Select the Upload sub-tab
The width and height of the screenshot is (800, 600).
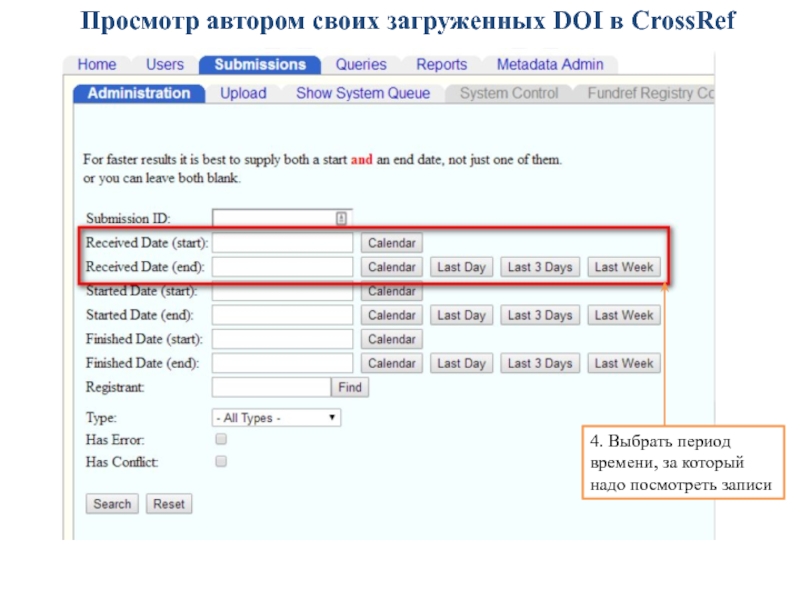pyautogui.click(x=243, y=93)
